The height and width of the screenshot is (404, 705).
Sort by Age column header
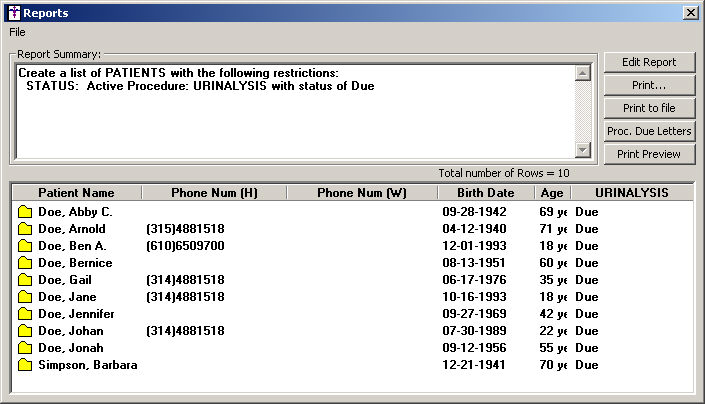coord(552,193)
